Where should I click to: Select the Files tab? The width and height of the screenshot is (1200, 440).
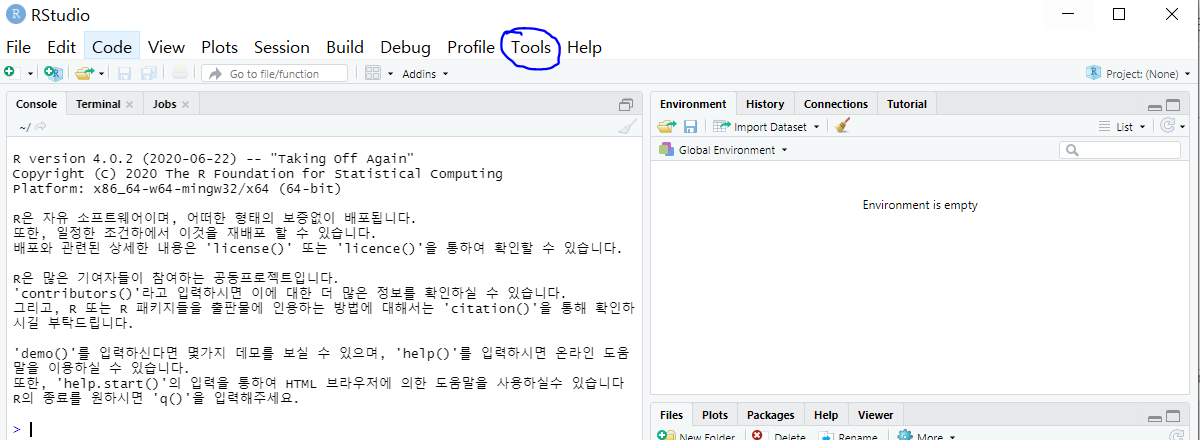click(x=672, y=415)
